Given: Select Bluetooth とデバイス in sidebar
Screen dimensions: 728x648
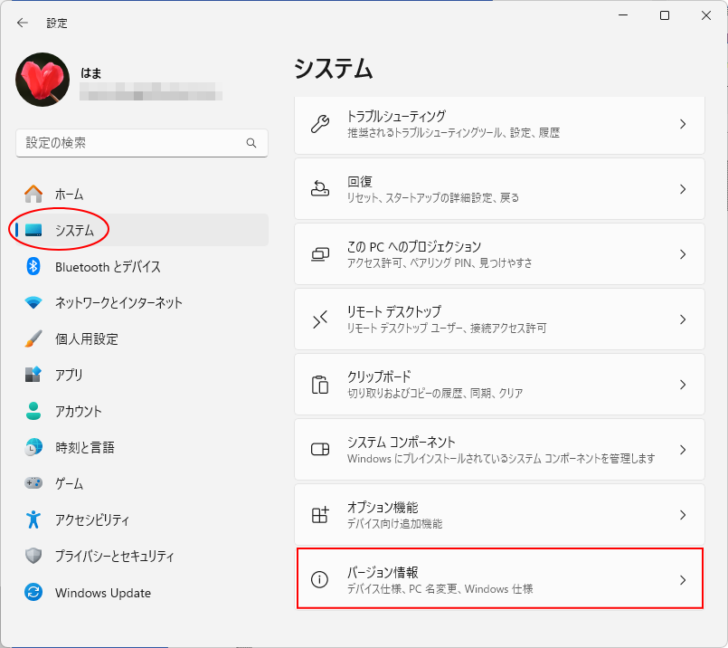Looking at the screenshot, I should 108,267.
